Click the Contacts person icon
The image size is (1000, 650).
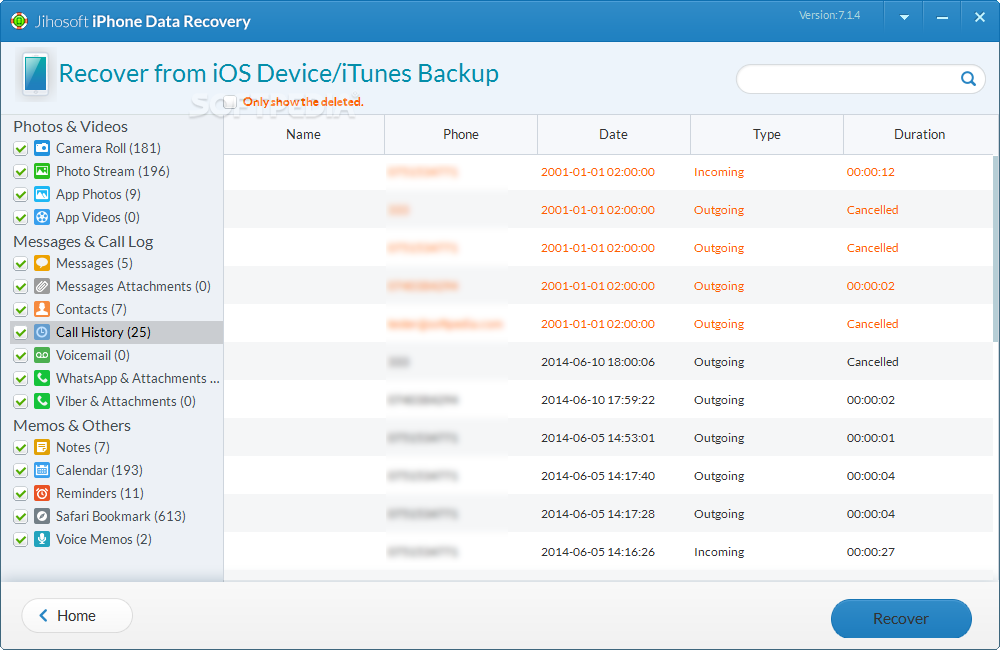point(42,309)
